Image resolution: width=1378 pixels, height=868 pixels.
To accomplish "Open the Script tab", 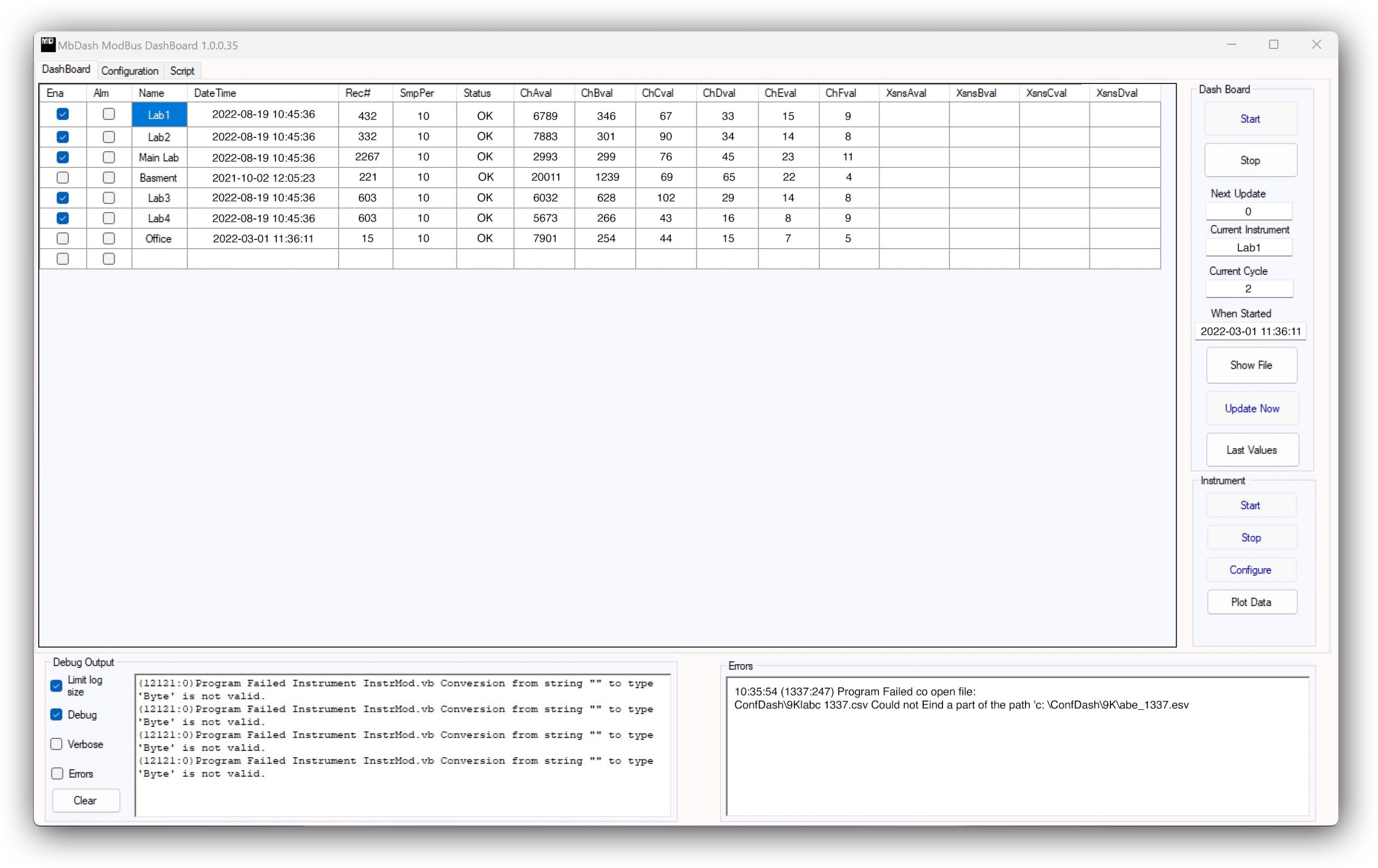I will point(182,71).
